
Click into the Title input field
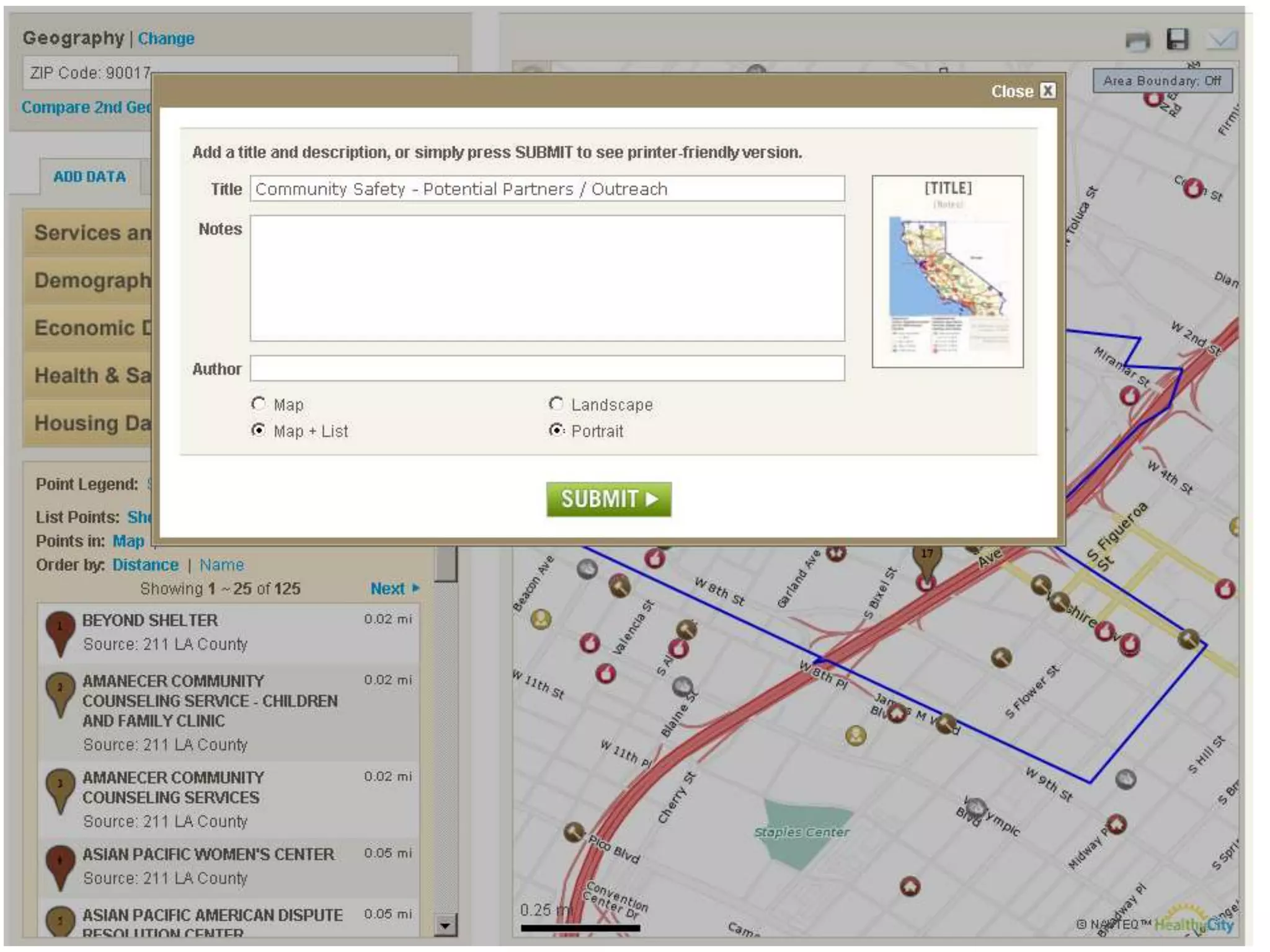547,188
